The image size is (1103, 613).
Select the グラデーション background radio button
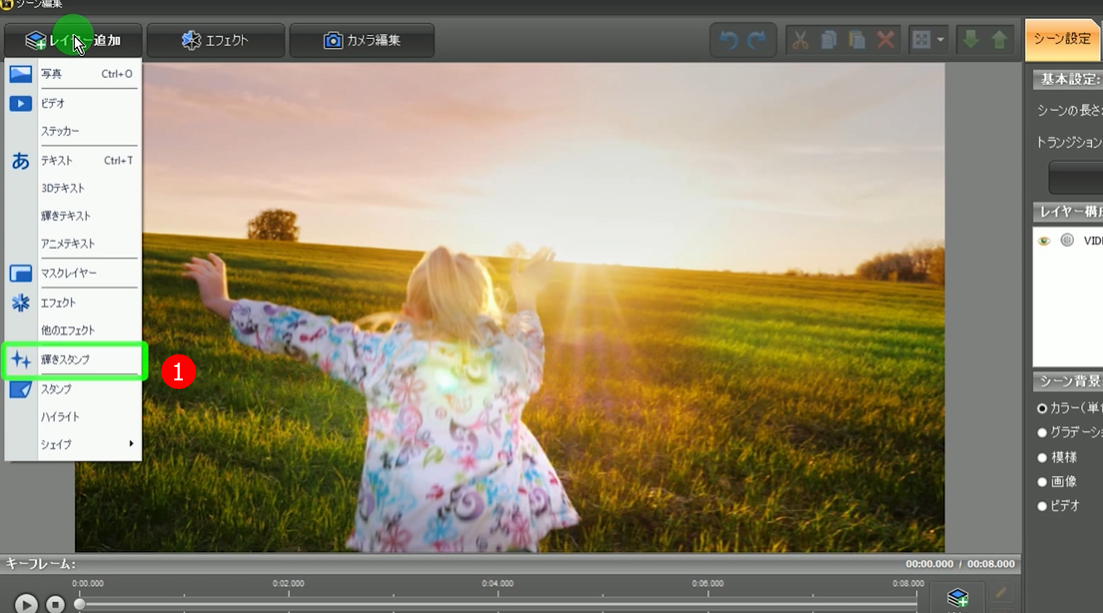click(1042, 433)
